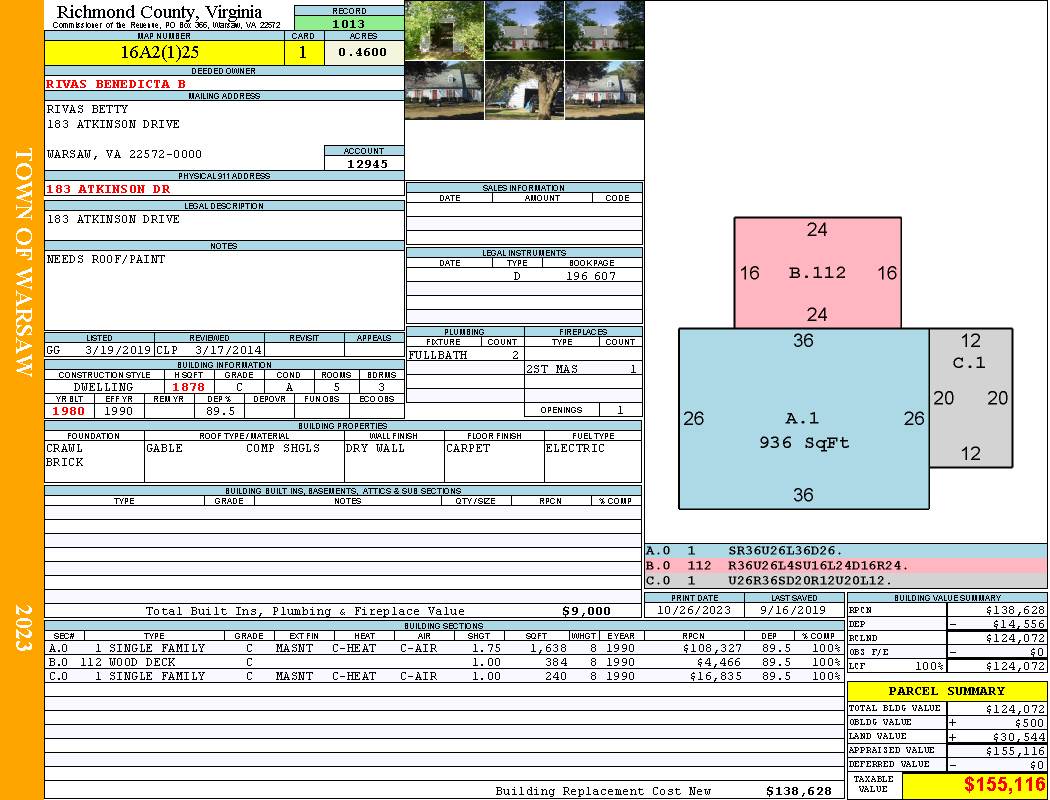This screenshot has height=800, width=1050.
Task: Click the DEP % value 89.5
Action: tap(220, 411)
